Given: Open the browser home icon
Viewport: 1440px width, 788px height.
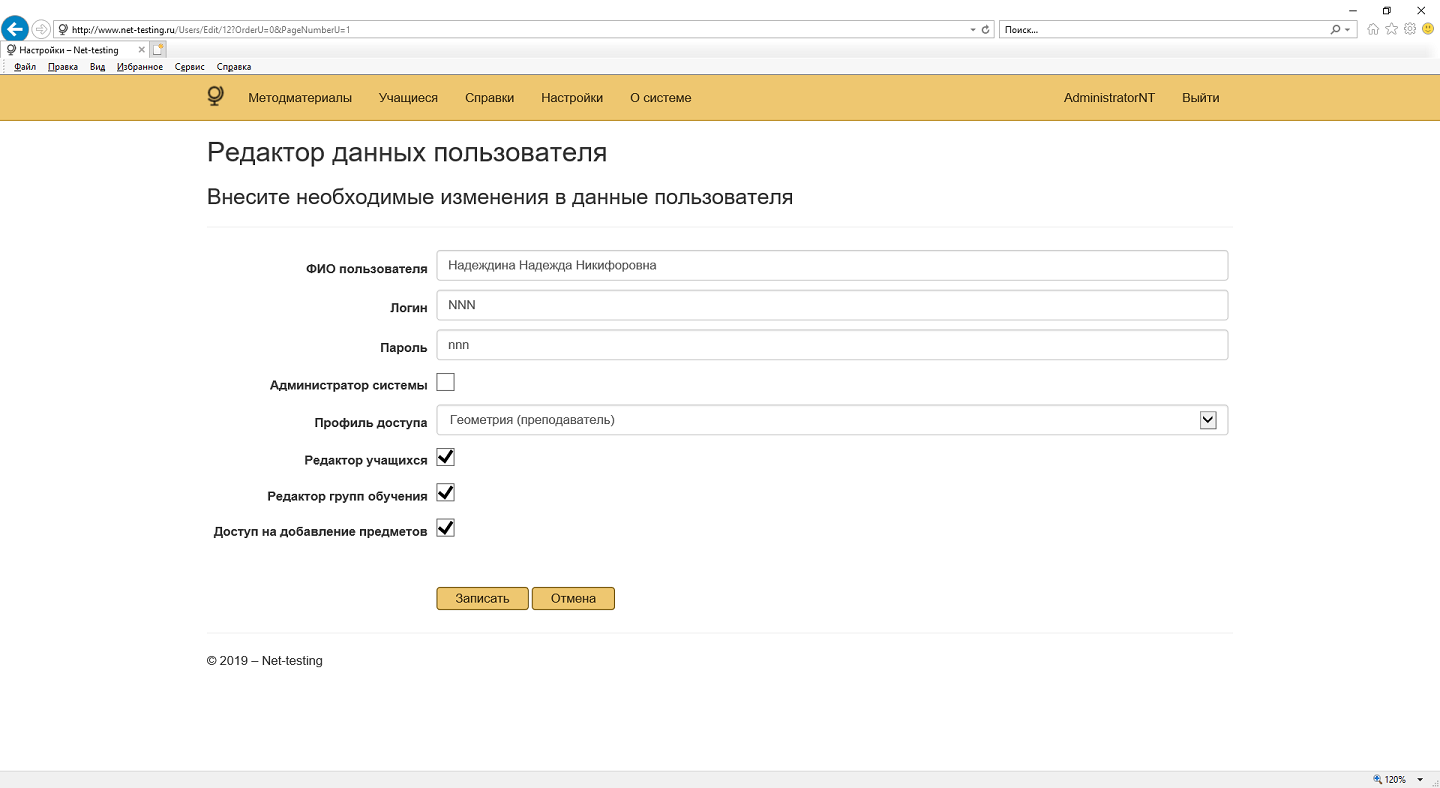Looking at the screenshot, I should [x=1373, y=29].
